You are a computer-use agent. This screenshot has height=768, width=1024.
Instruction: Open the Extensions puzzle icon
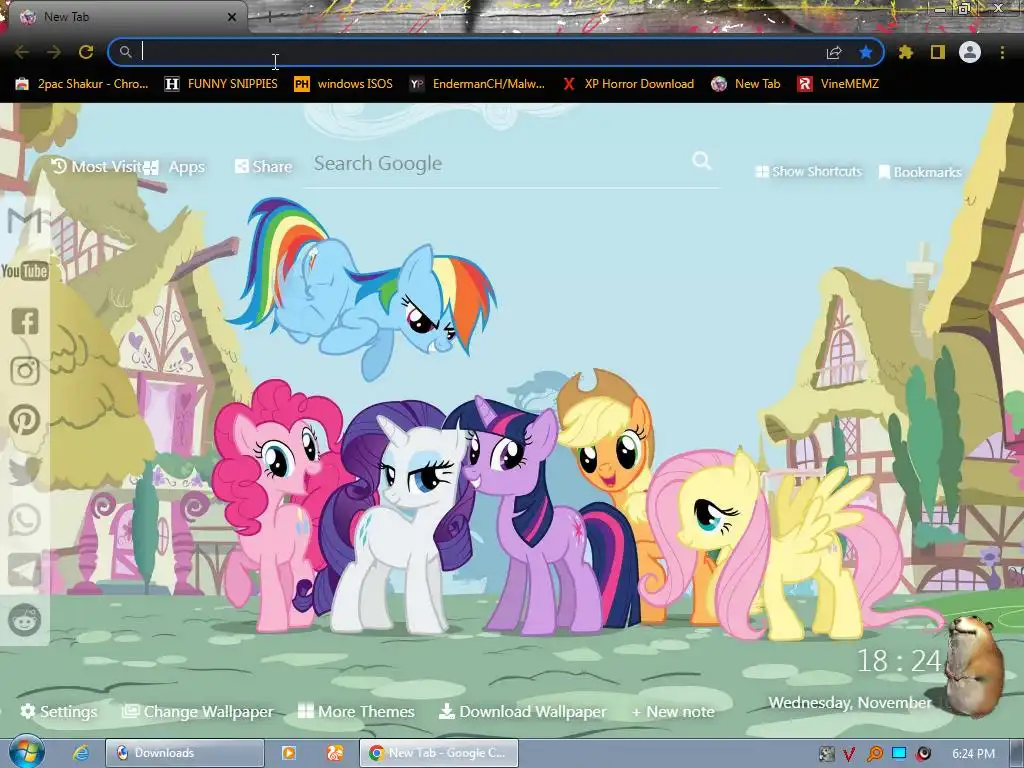(x=905, y=52)
